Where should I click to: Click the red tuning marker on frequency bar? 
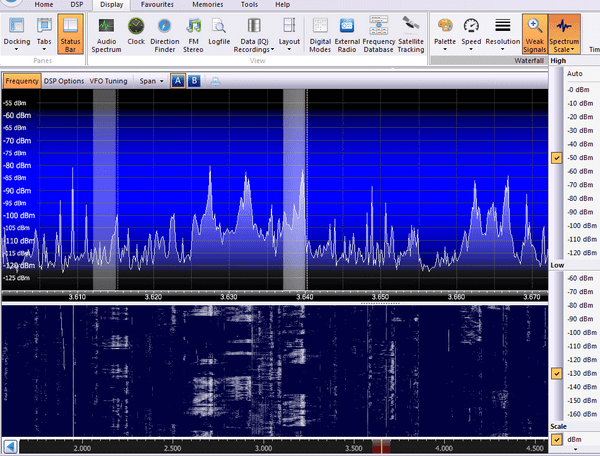[383, 448]
